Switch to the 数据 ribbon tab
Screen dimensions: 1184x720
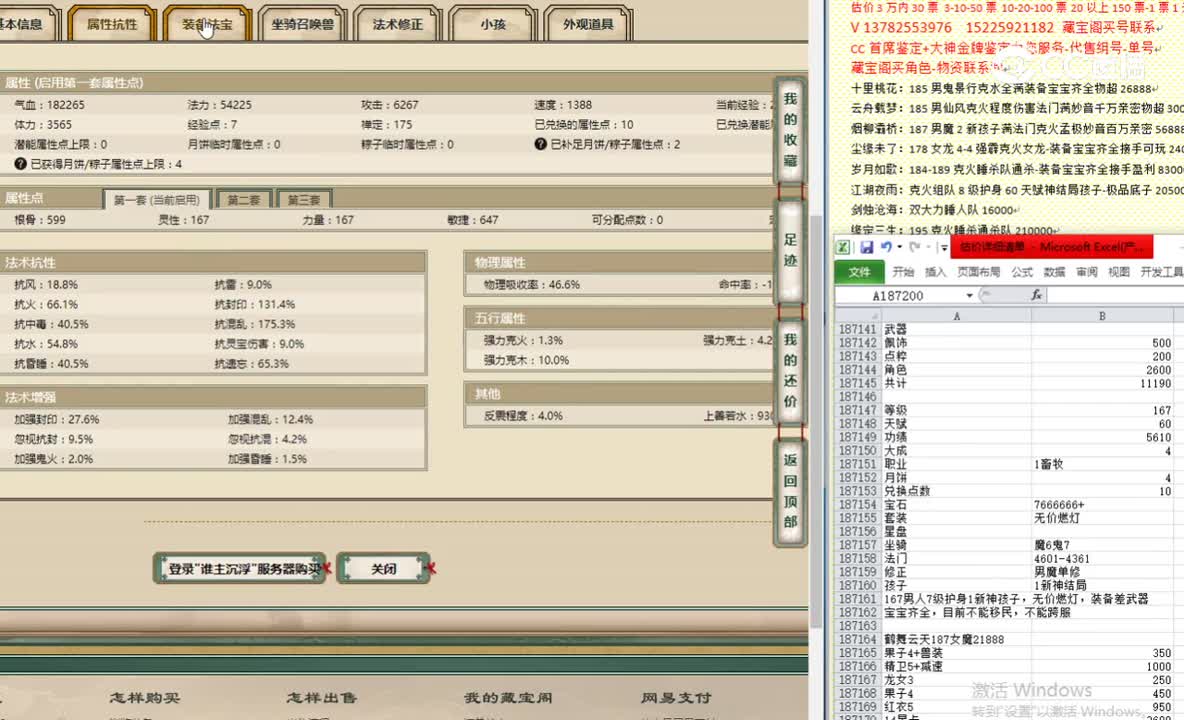click(x=1055, y=272)
